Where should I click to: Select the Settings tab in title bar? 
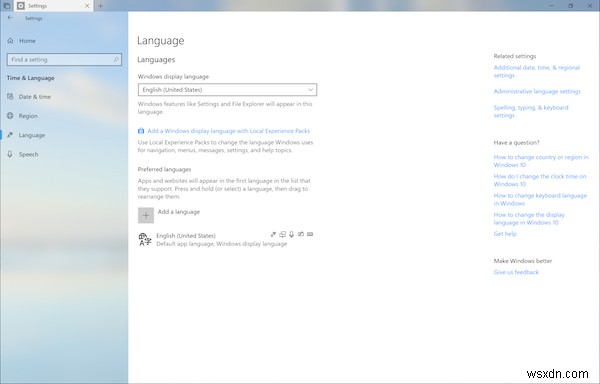coord(54,6)
